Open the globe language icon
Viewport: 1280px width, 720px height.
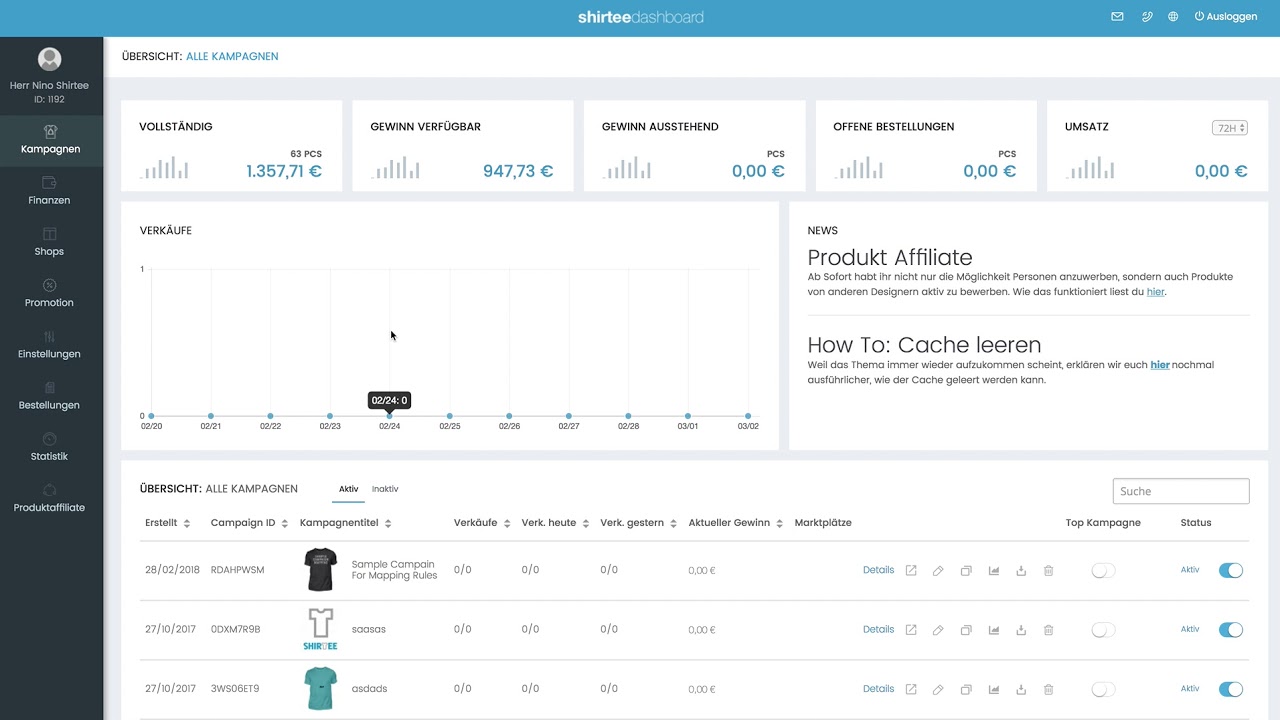point(1173,17)
